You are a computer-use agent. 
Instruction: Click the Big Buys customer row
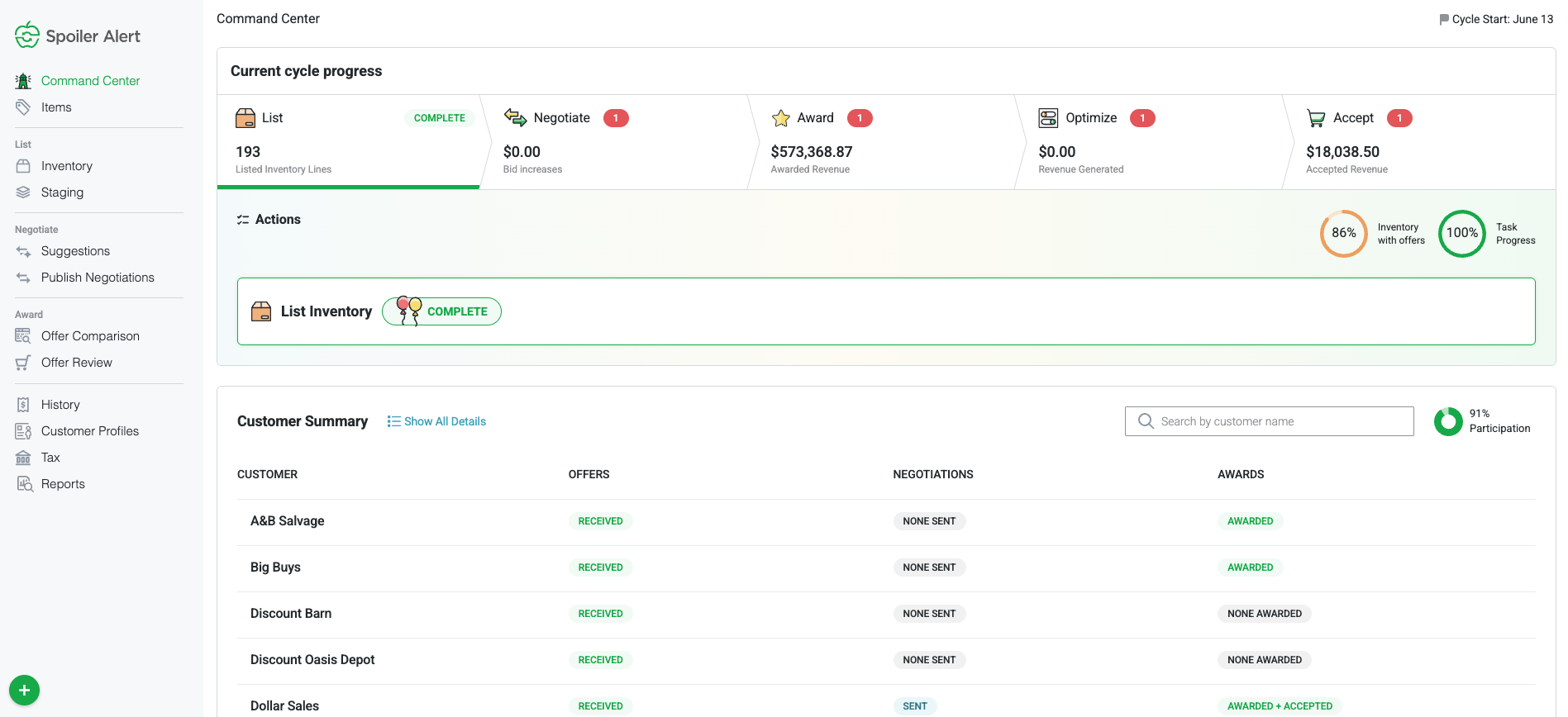pos(886,568)
